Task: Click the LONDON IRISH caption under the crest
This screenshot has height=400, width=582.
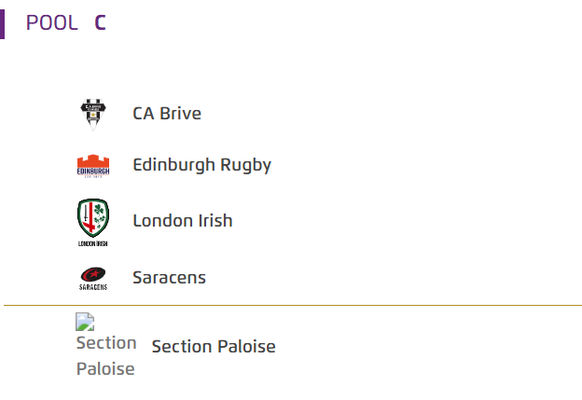Action: point(93,243)
